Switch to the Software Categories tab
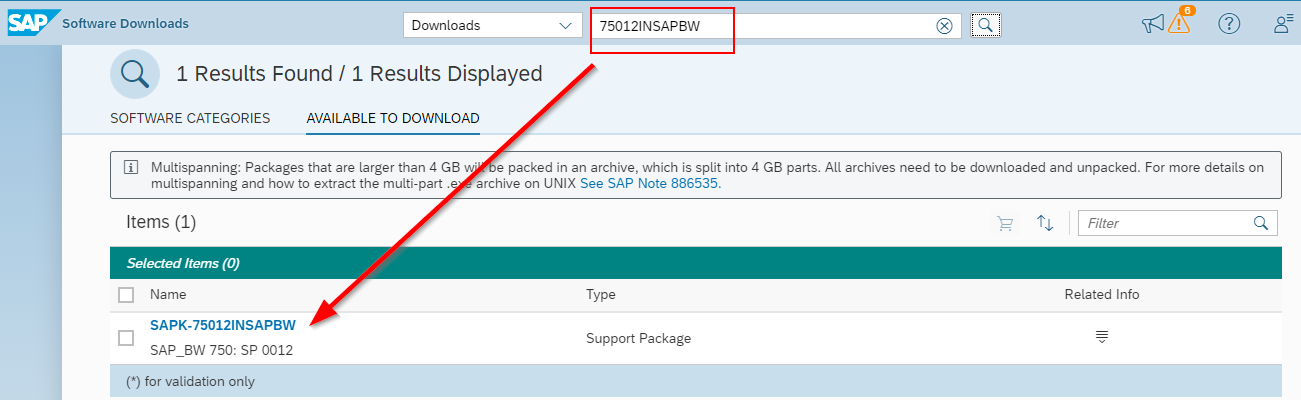 [x=190, y=118]
